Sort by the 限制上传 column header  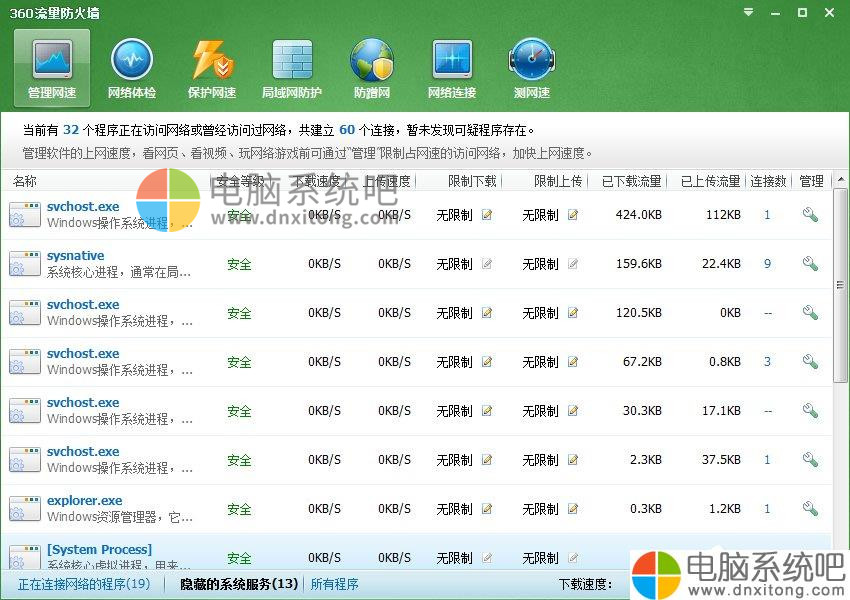pos(558,181)
